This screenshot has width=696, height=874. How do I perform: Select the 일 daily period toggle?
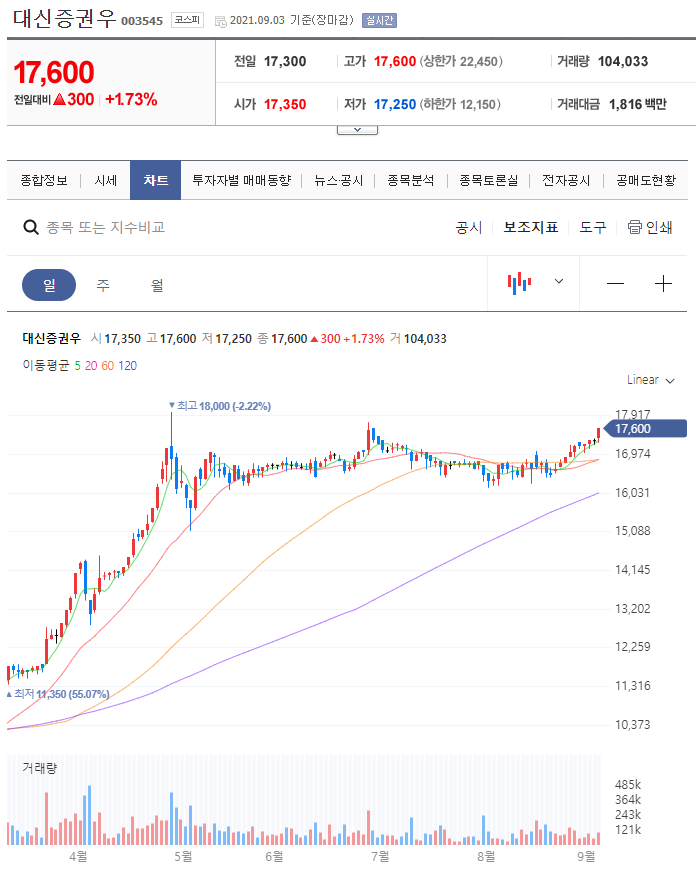(49, 285)
